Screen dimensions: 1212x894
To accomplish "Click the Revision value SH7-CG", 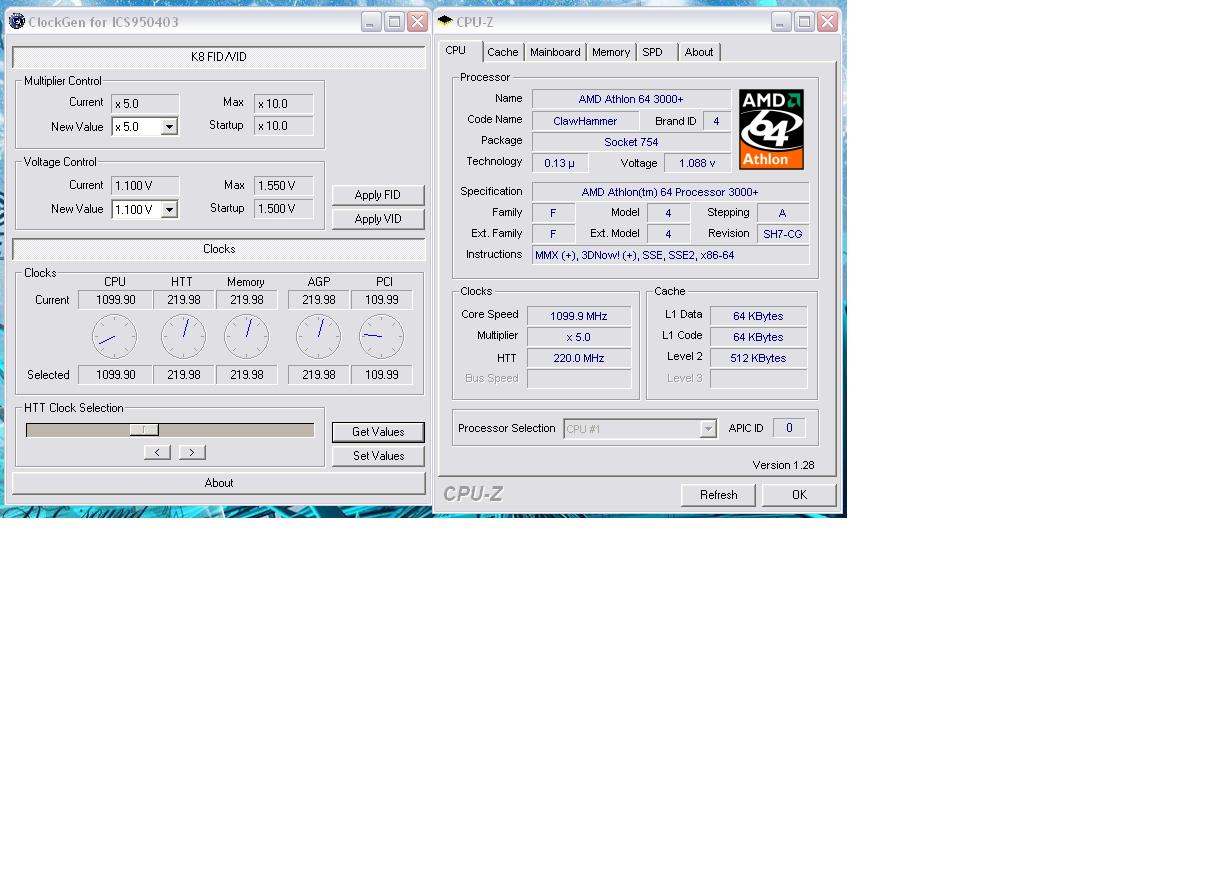I will (783, 234).
